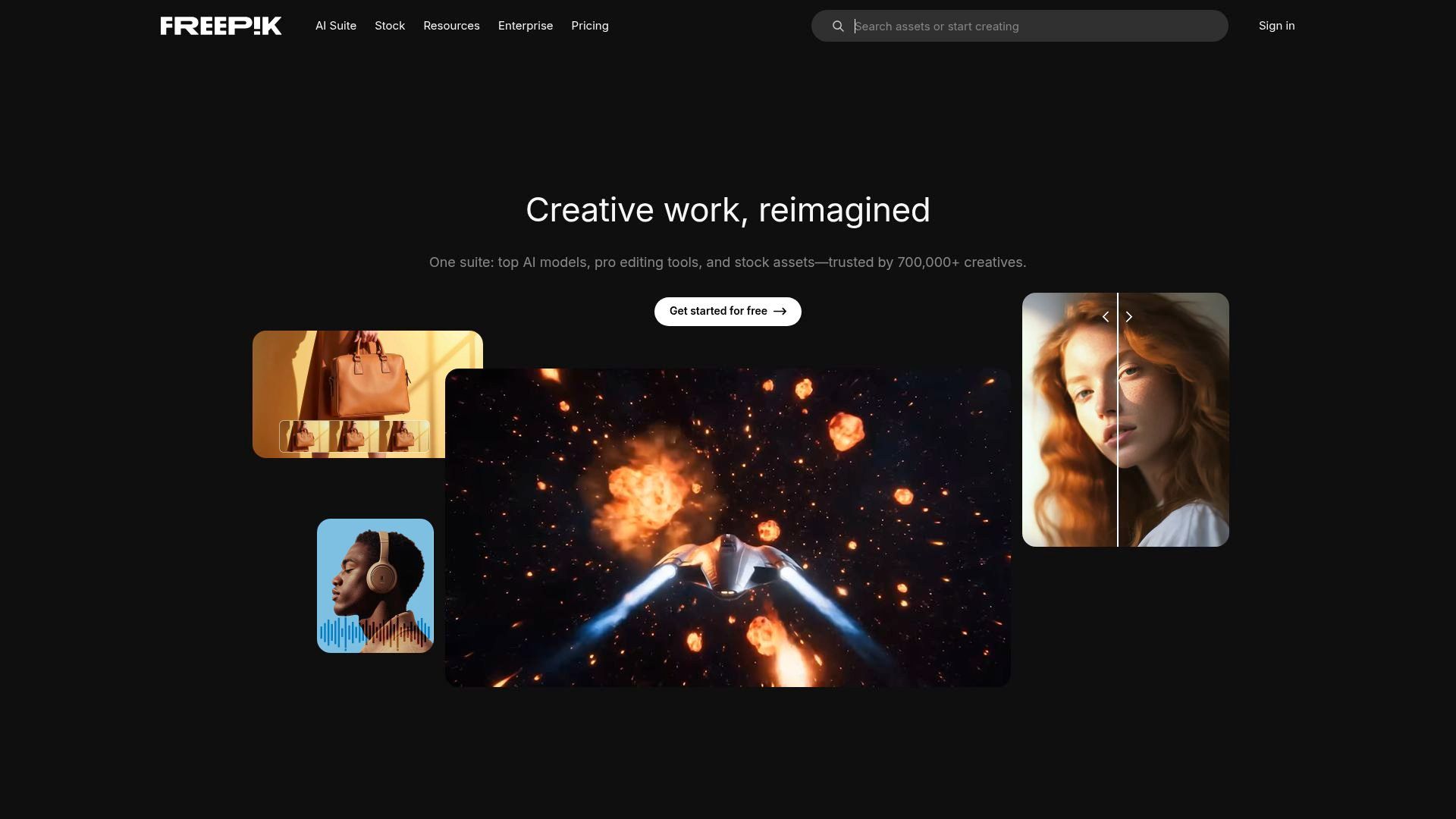
Task: Open the AI Suite navigation menu
Action: point(336,26)
